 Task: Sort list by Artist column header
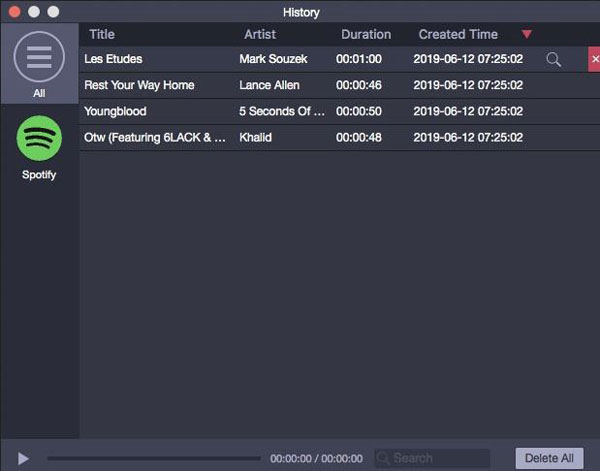coord(260,35)
